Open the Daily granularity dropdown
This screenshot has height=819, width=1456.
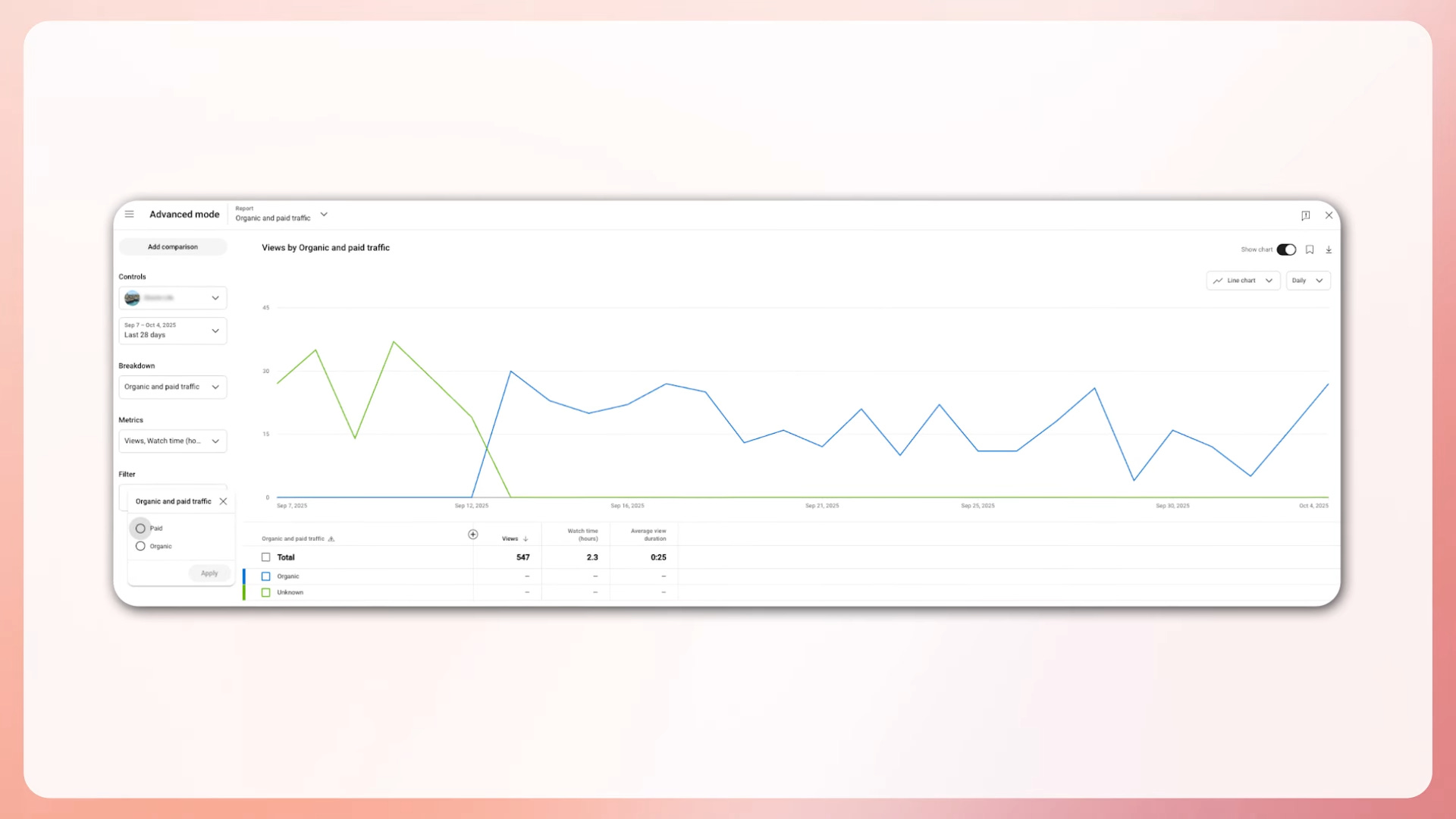pyautogui.click(x=1307, y=281)
